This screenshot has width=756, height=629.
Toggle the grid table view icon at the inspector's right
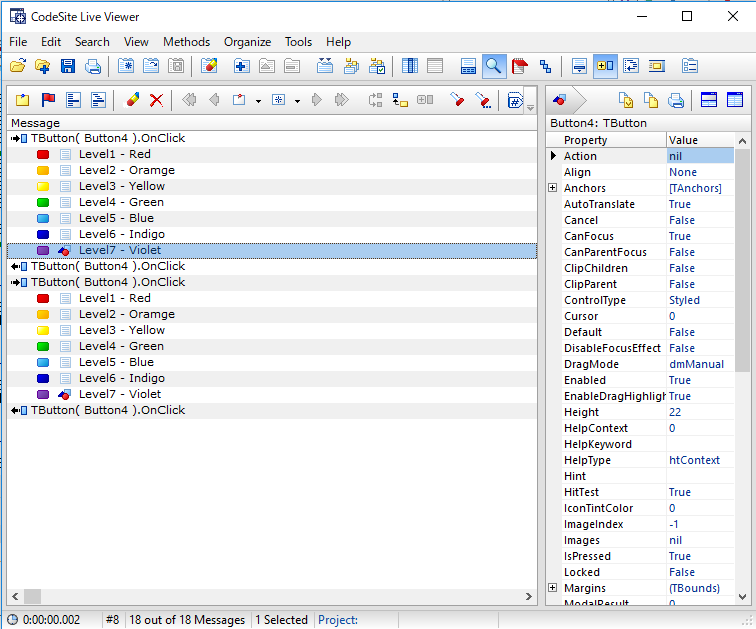[734, 100]
